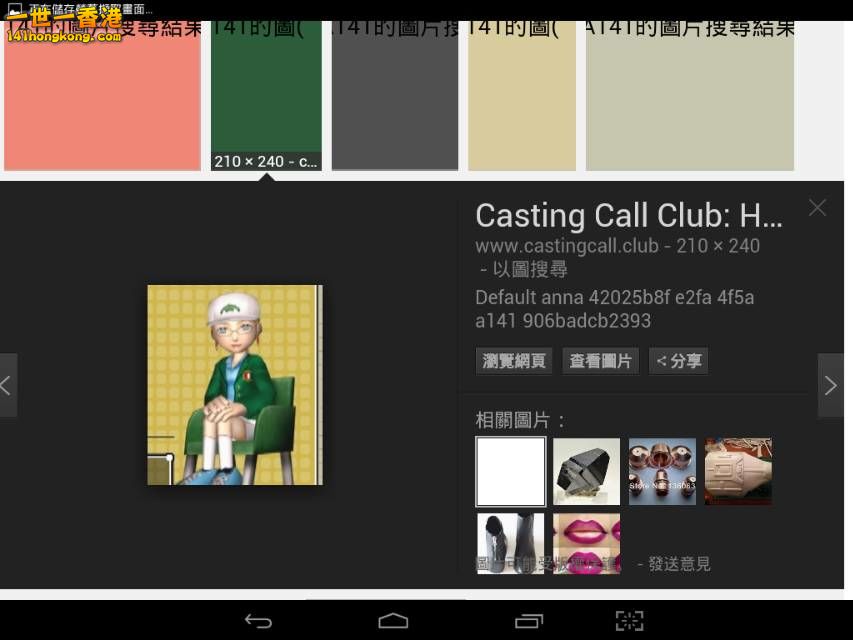This screenshot has width=853, height=640.
Task: Open the pink lips related image
Action: coord(586,543)
